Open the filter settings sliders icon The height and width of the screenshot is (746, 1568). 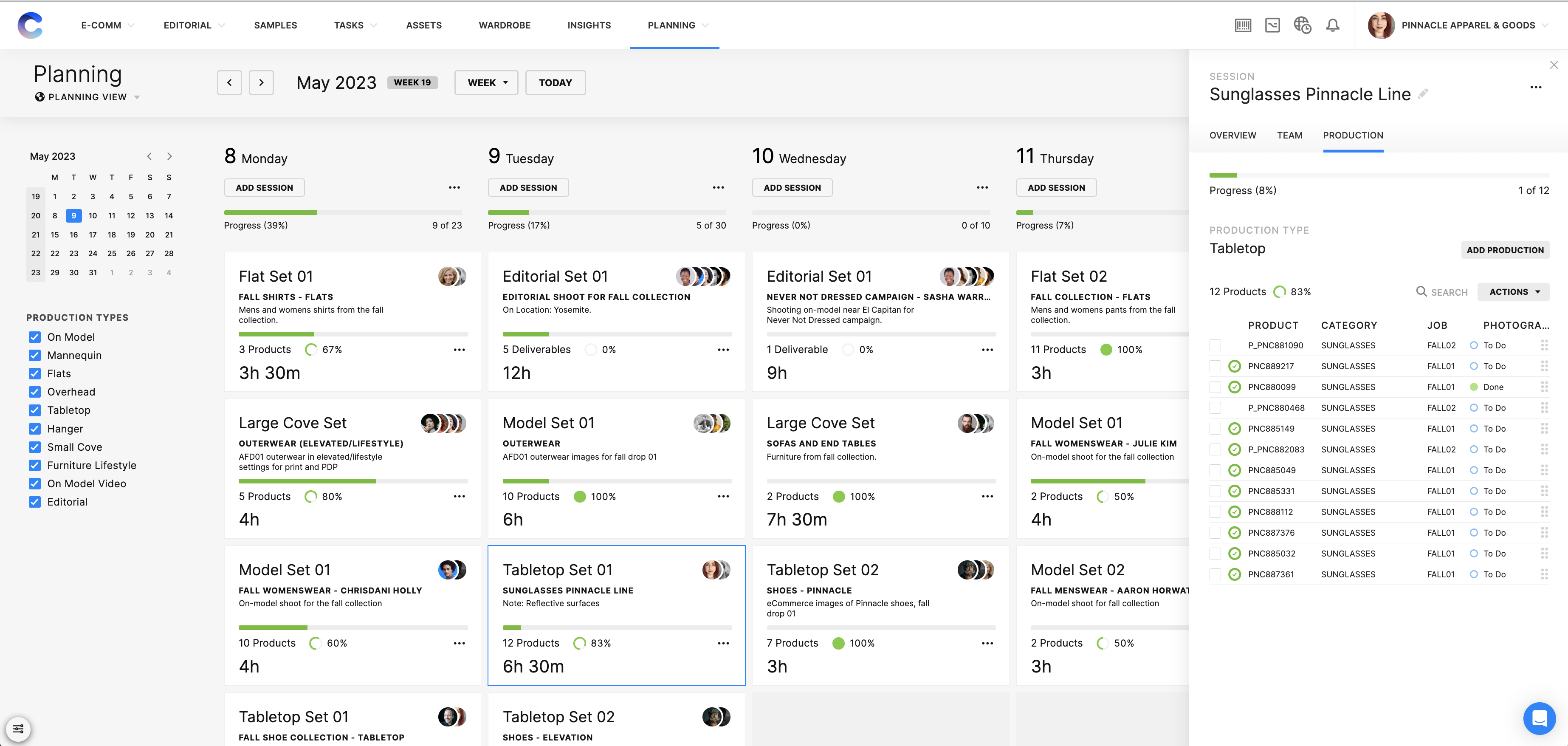18,728
